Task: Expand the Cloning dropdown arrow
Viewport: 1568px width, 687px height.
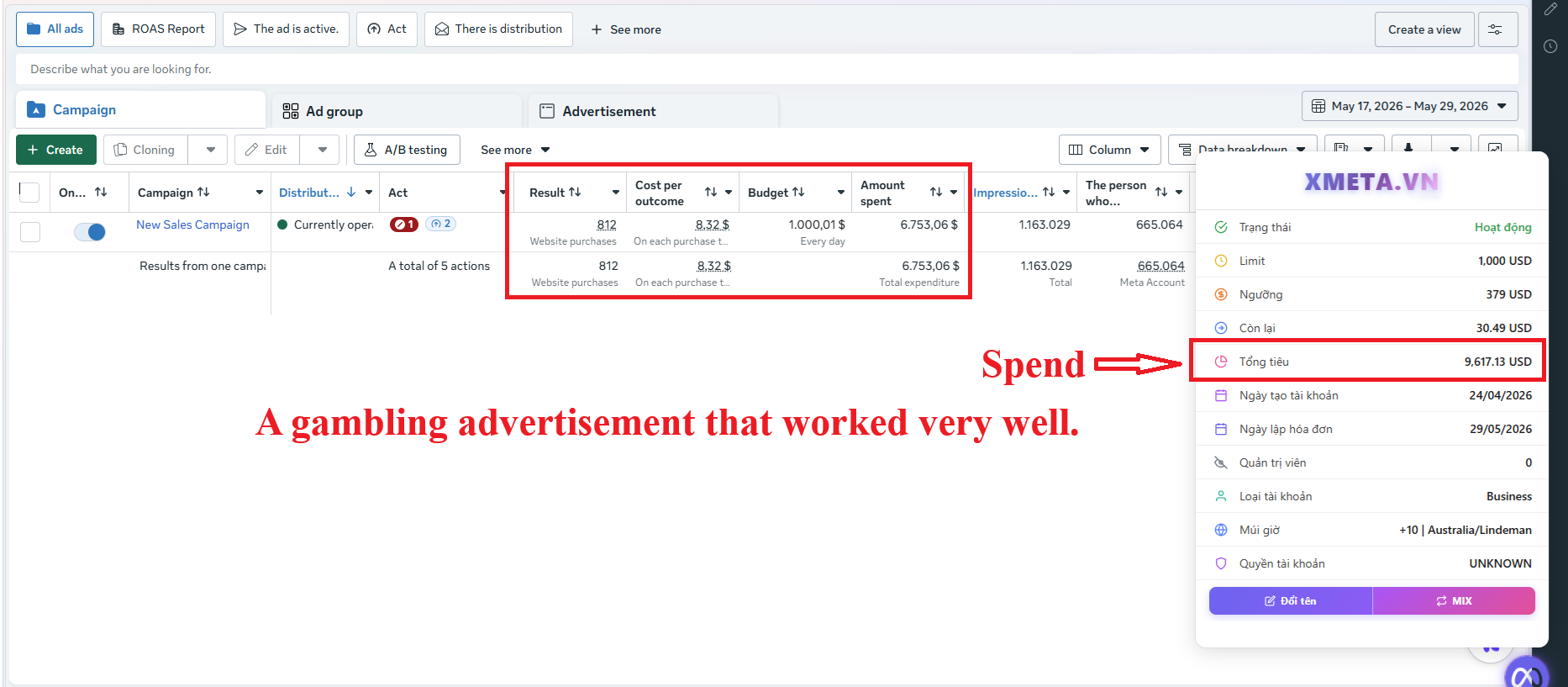Action: [210, 150]
